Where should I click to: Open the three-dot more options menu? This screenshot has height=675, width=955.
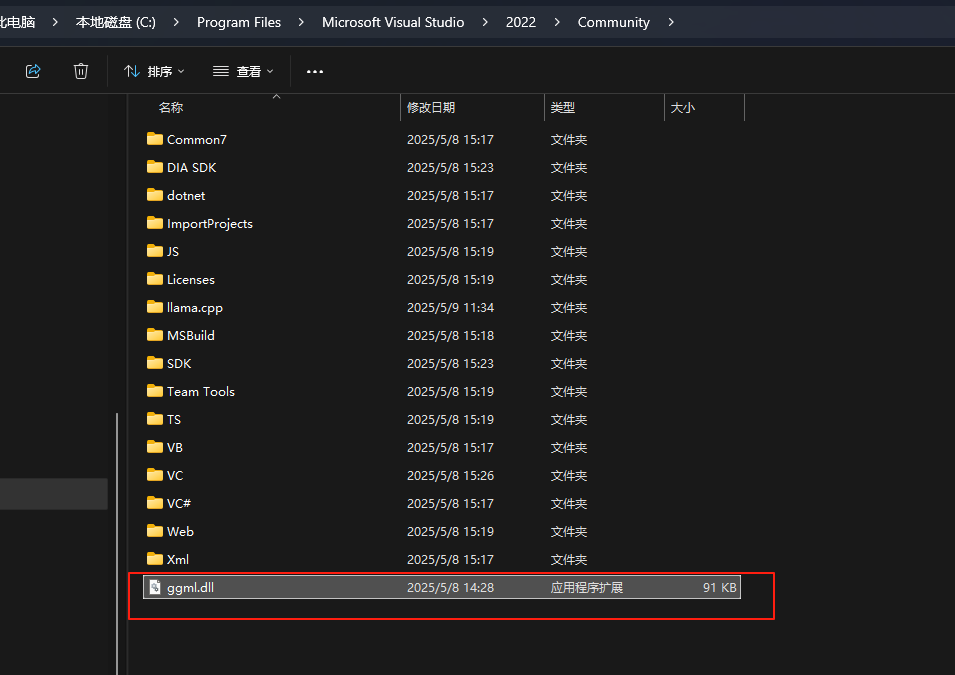(x=315, y=71)
